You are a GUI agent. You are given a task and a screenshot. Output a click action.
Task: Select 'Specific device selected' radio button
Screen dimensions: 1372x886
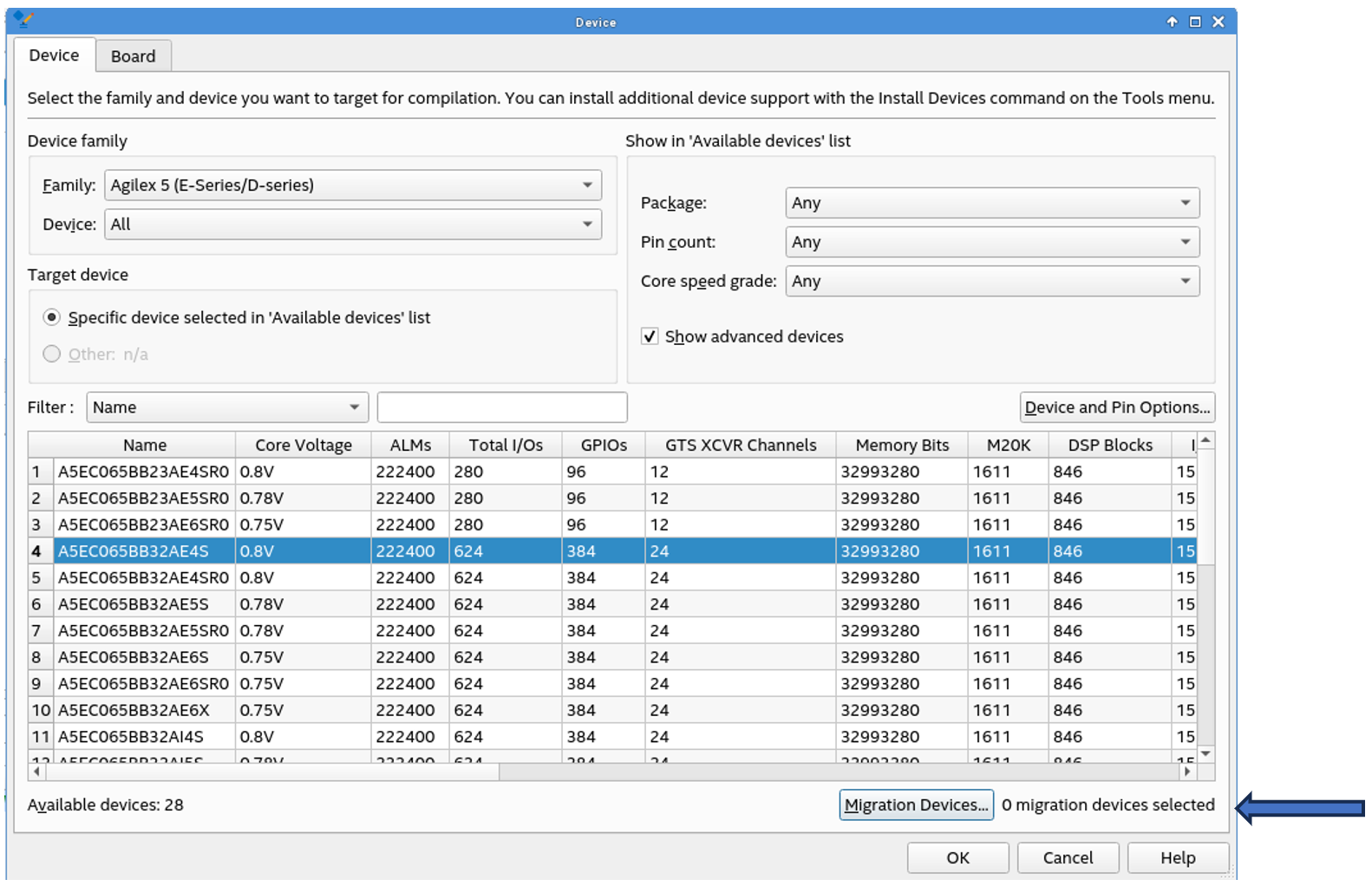(x=52, y=317)
